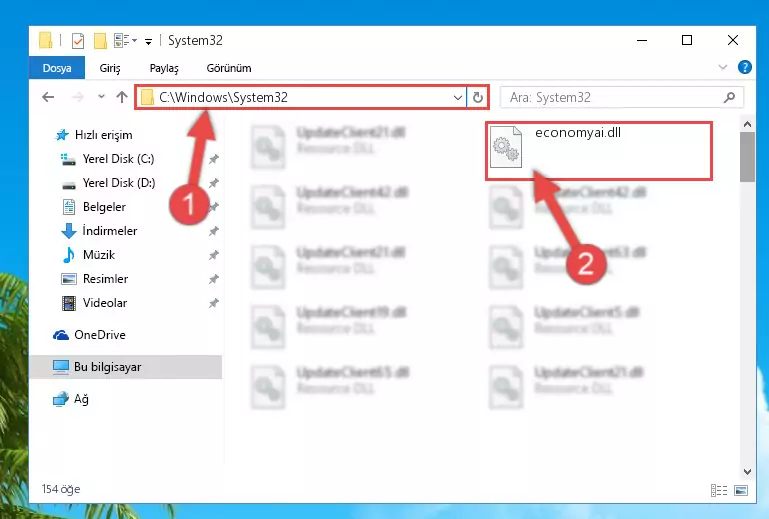Click the back navigation arrow
The image size is (769, 519).
47,98
